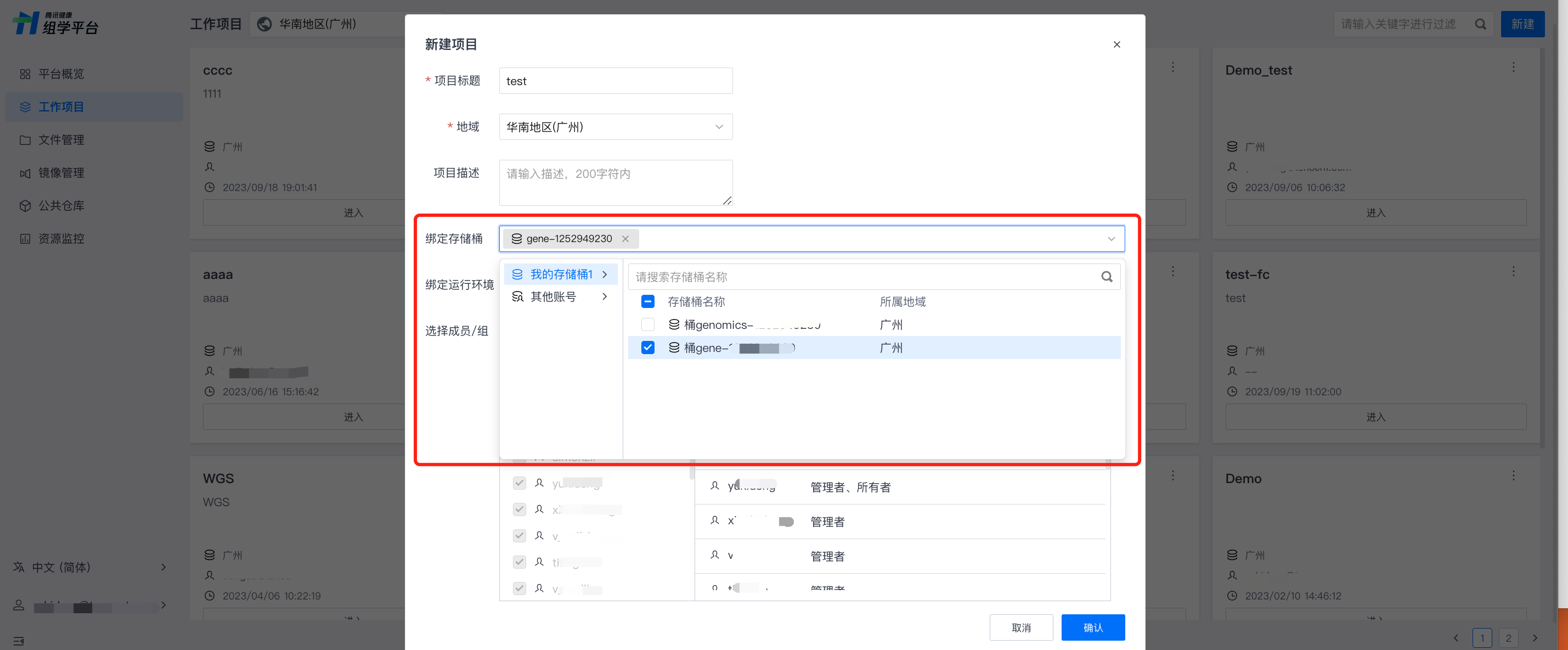
Task: Open the 平台概览 sidebar icon
Action: point(25,74)
